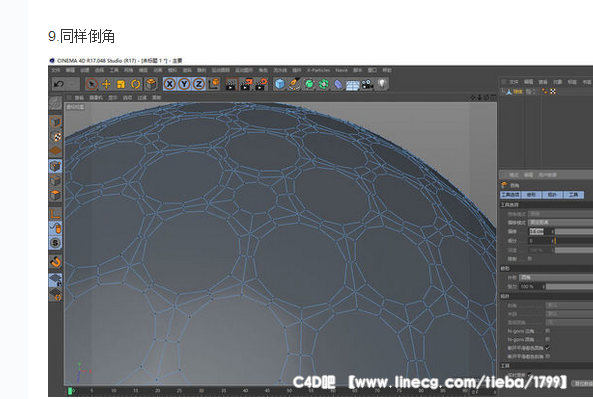Open the shape dropdown under 修形
Screen dimensions: 593x399
(556, 278)
